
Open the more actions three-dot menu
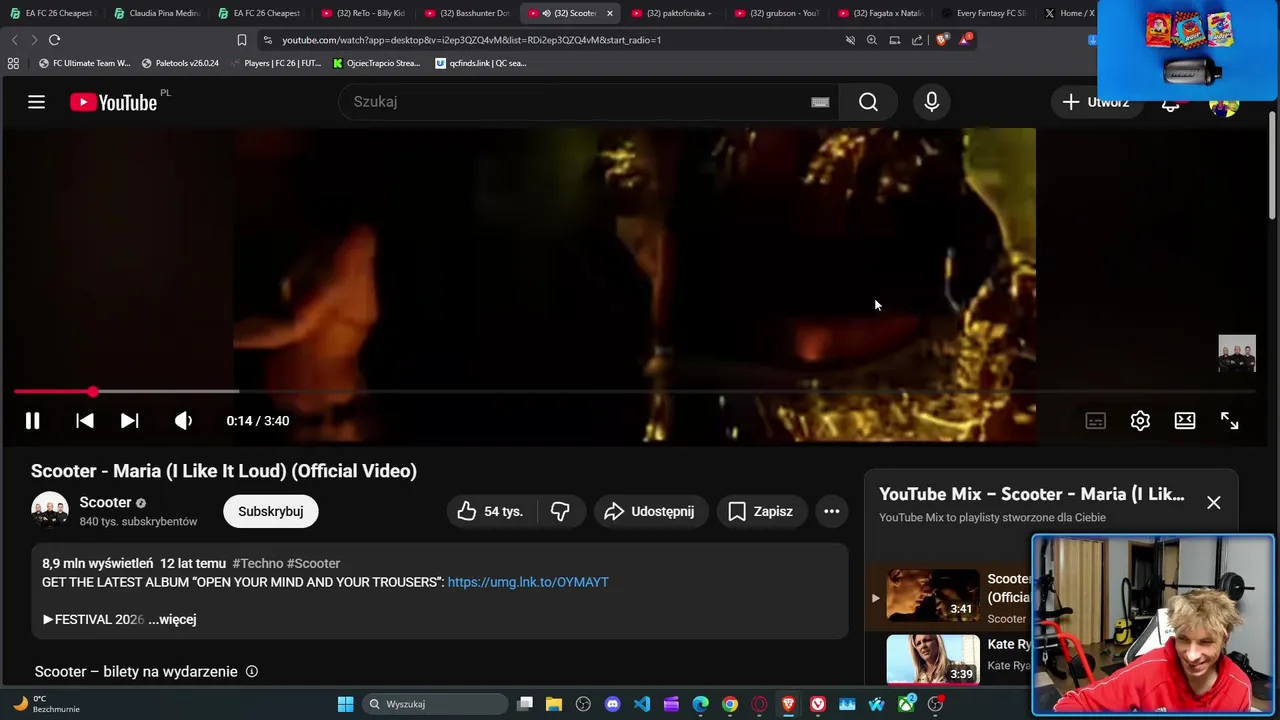(832, 511)
